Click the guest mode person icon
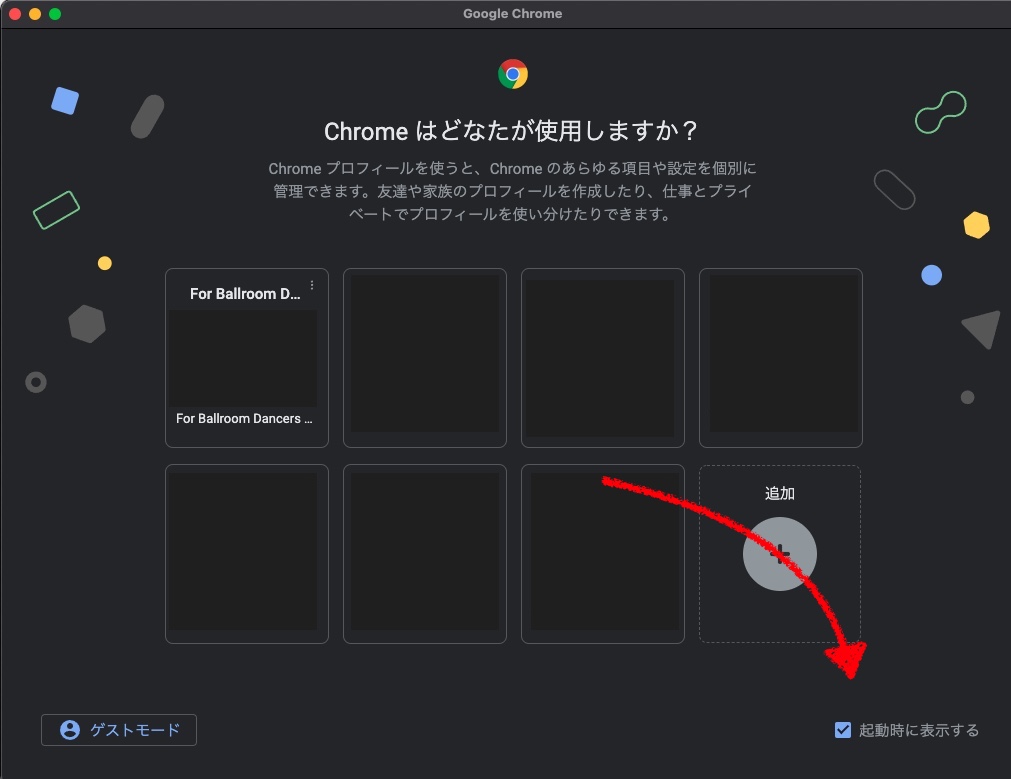 click(x=70, y=730)
